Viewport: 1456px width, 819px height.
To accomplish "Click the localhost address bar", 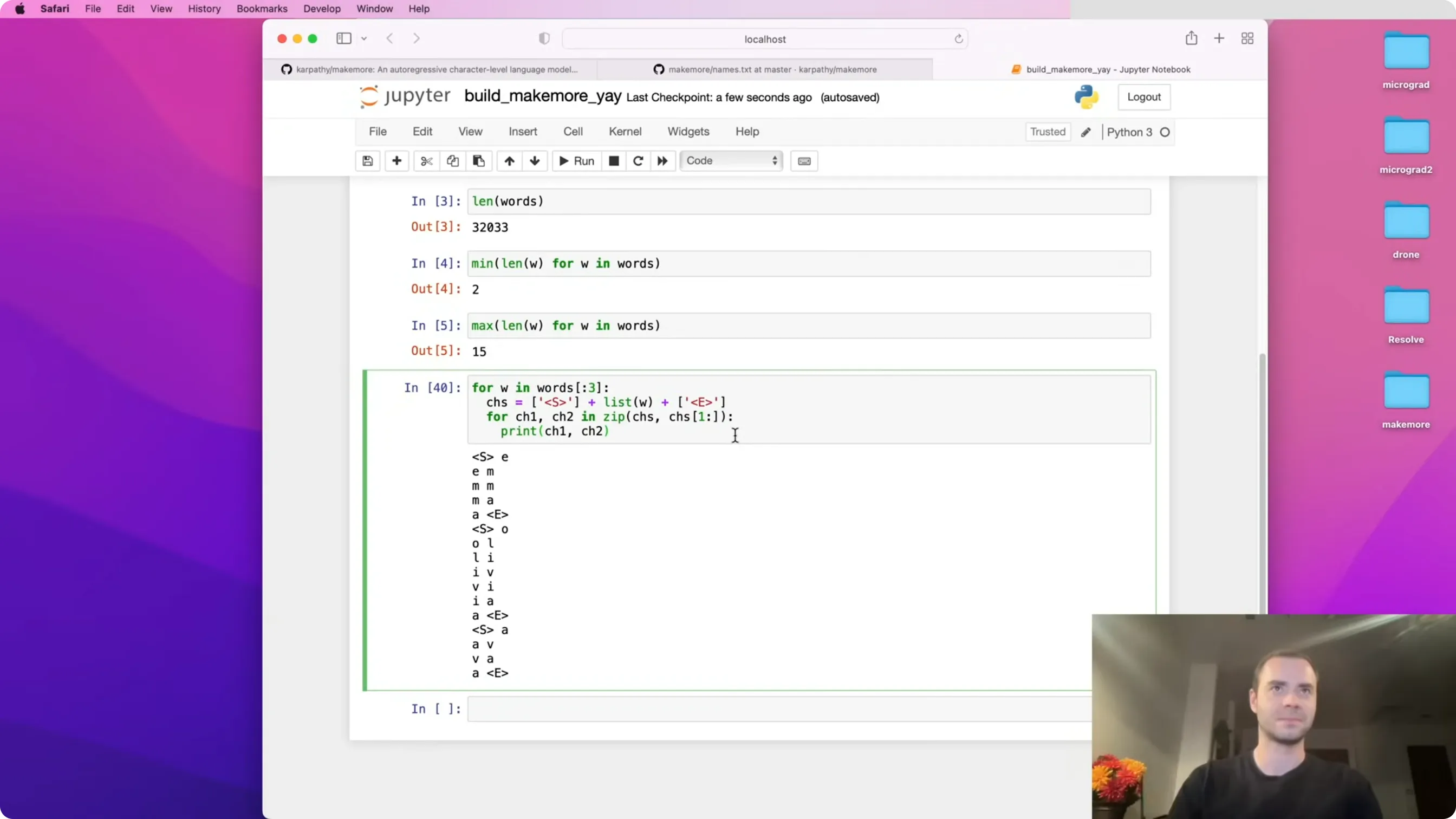I will (x=765, y=39).
